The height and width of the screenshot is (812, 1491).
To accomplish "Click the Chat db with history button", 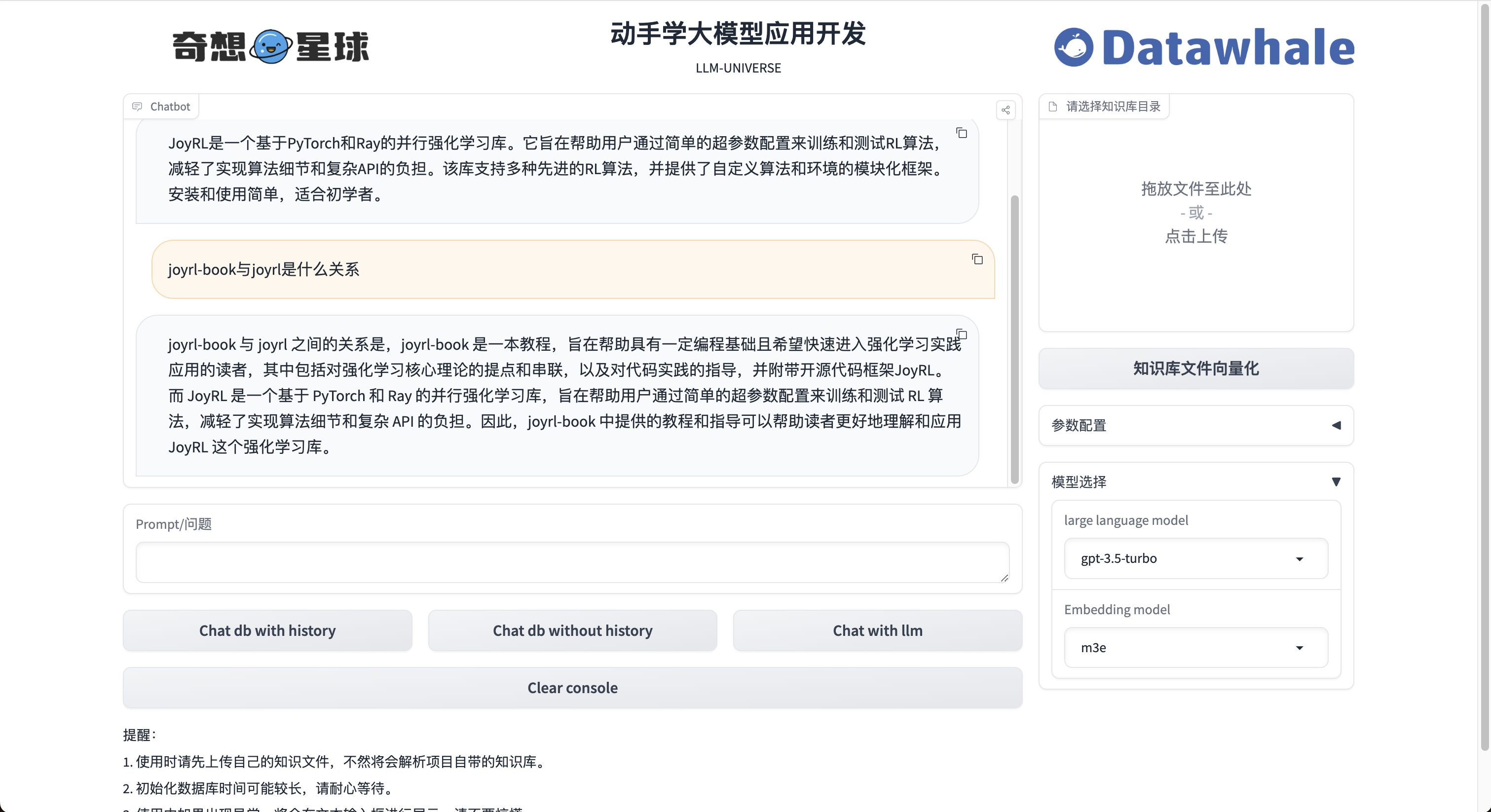I will click(267, 630).
